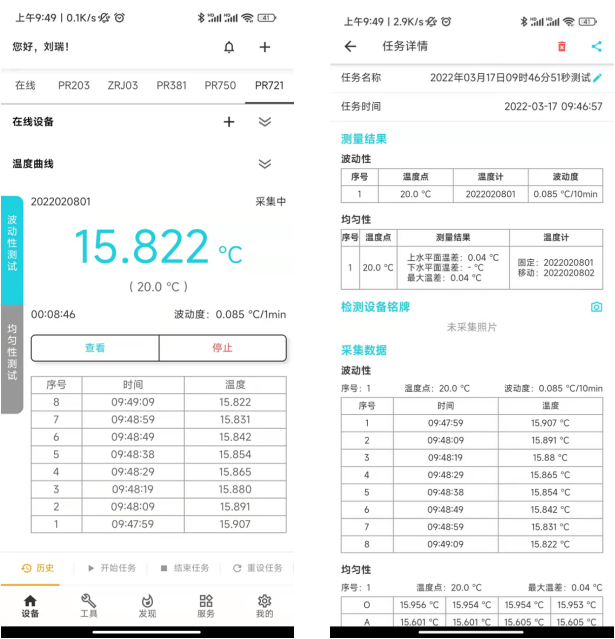Click temperature 15.880 in left table

[235, 489]
